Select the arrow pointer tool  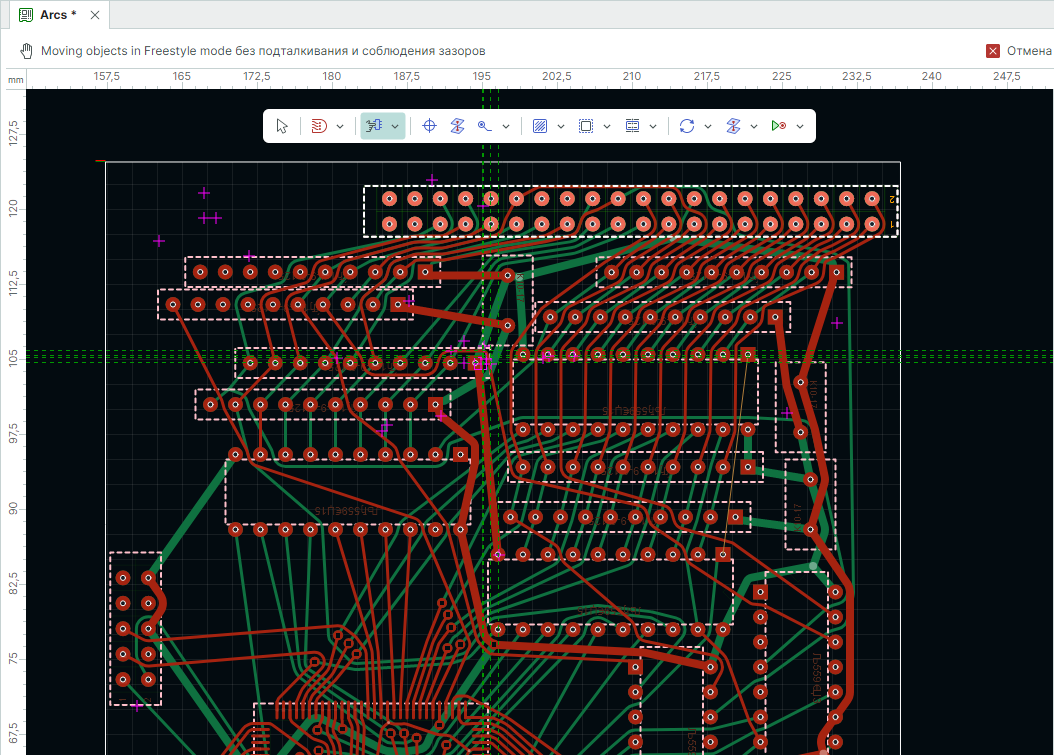pos(282,126)
